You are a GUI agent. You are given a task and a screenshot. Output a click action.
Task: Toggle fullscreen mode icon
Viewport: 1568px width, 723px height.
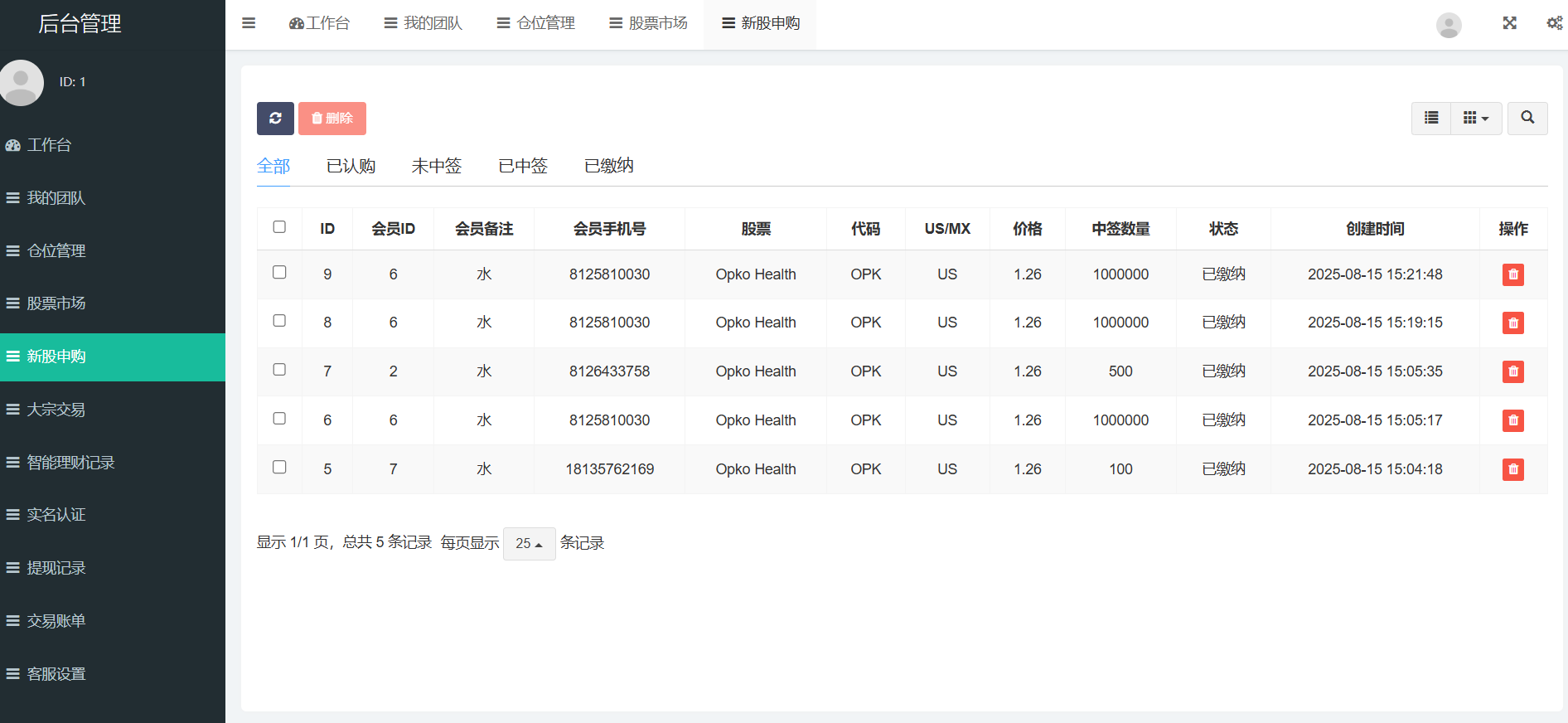(1509, 23)
